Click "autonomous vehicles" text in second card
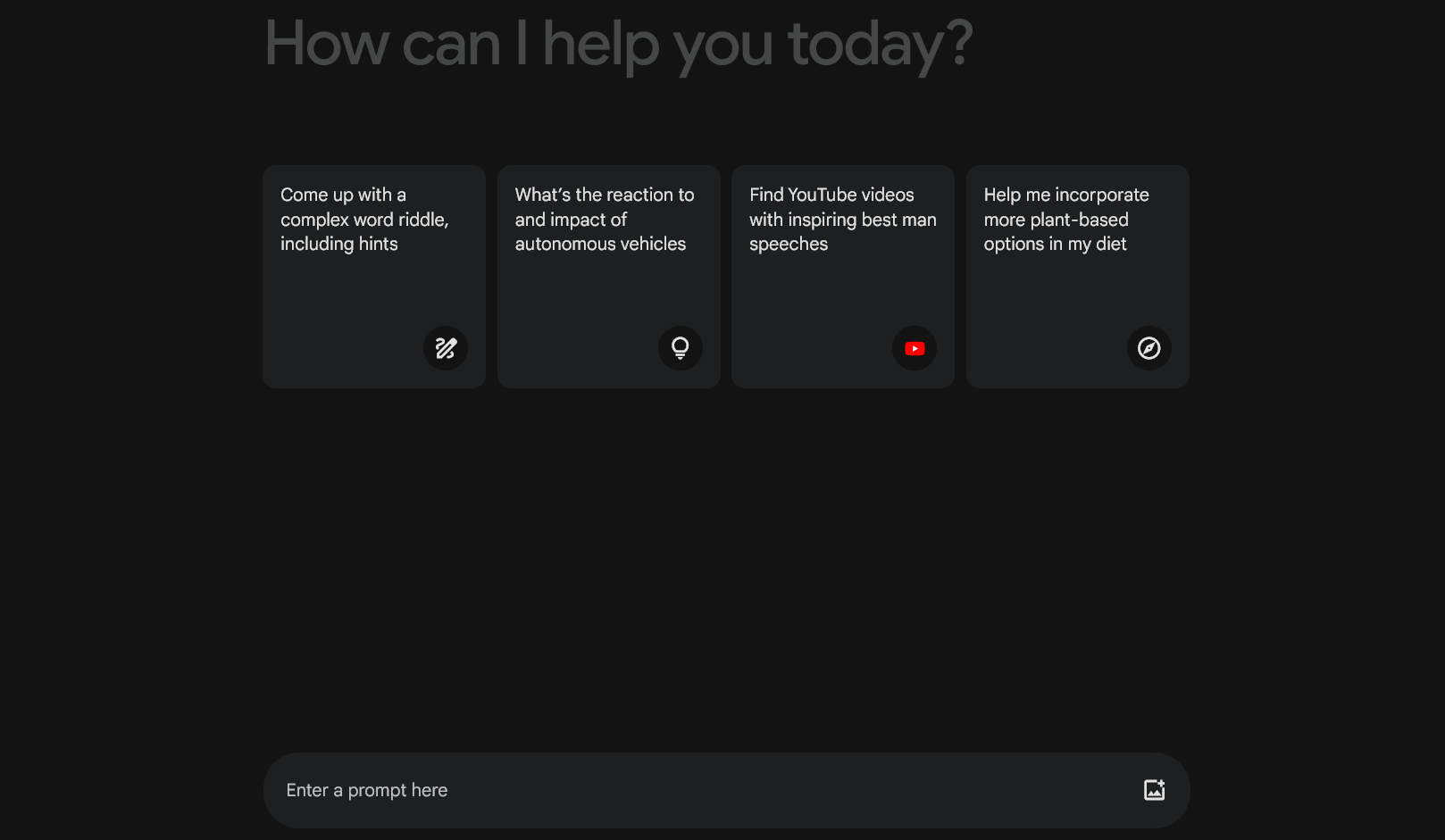Viewport: 1445px width, 840px height. click(x=600, y=244)
